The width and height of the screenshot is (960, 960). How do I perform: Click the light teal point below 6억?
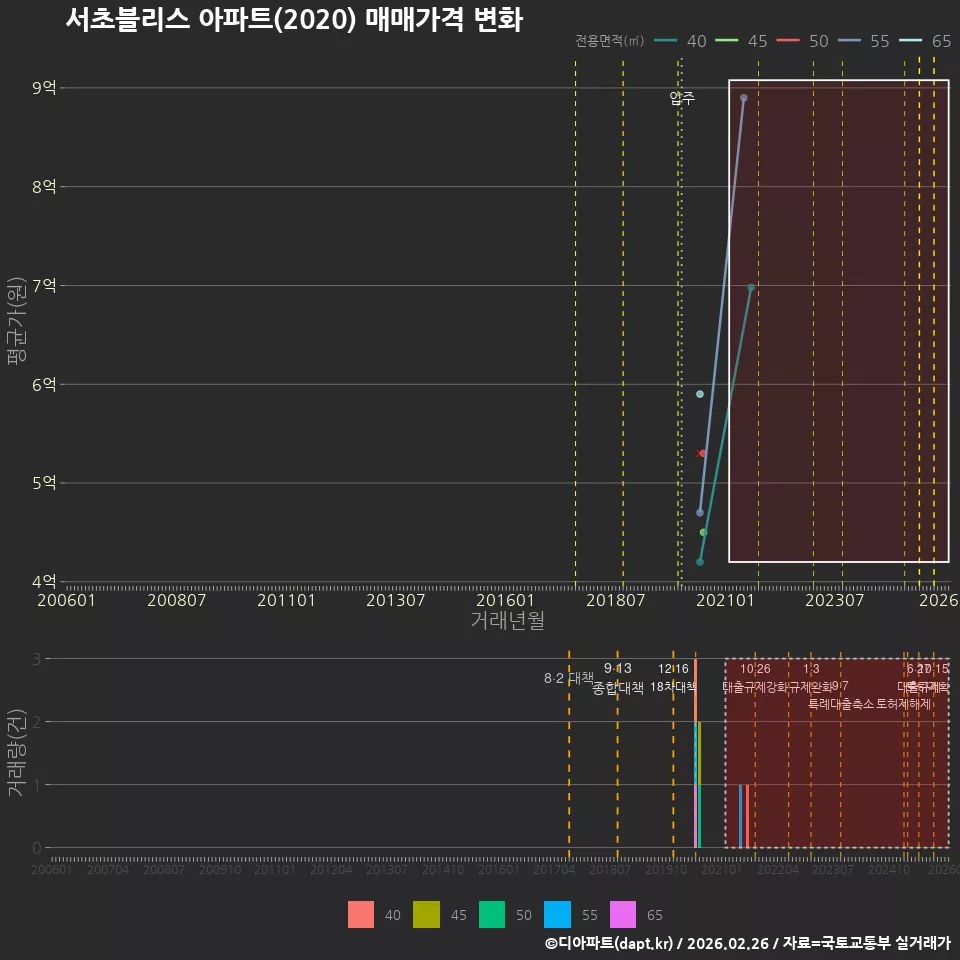click(x=700, y=394)
